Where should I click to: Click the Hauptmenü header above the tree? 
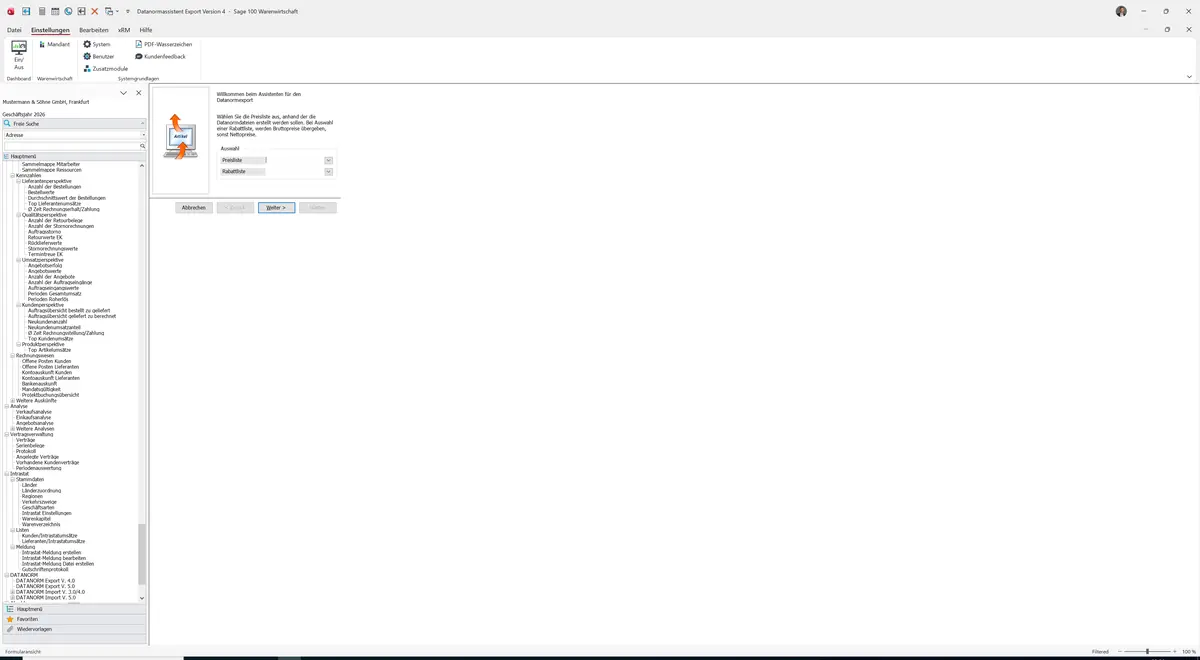[74, 156]
